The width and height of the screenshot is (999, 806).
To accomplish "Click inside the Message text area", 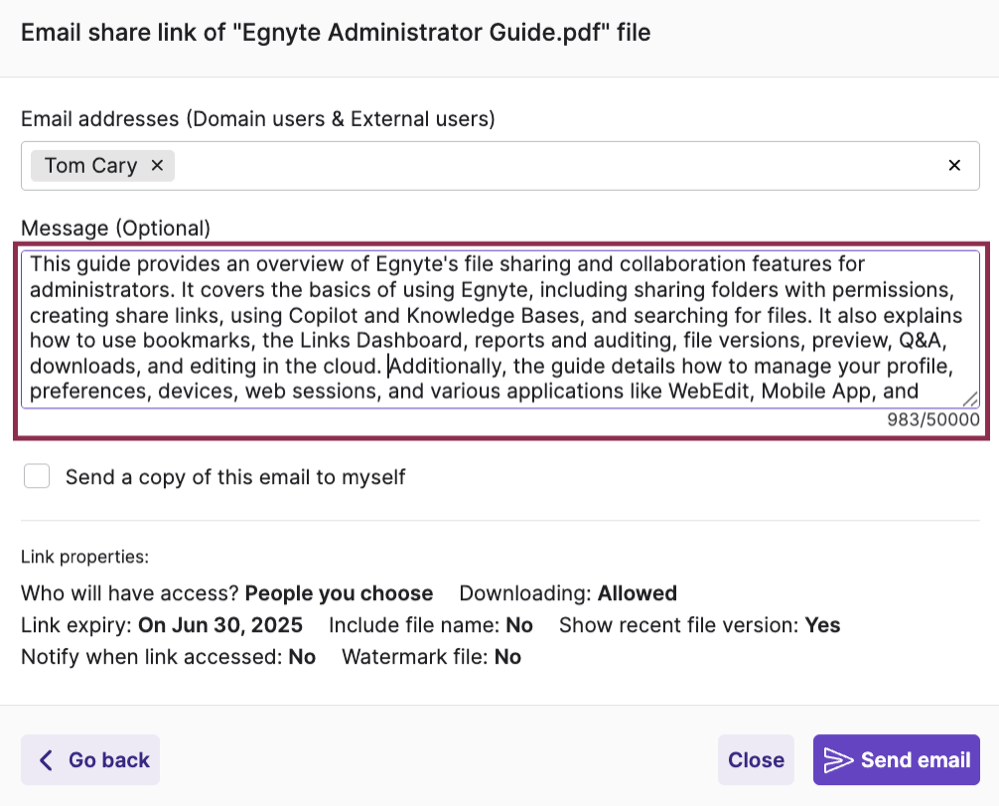I will tap(500, 329).
